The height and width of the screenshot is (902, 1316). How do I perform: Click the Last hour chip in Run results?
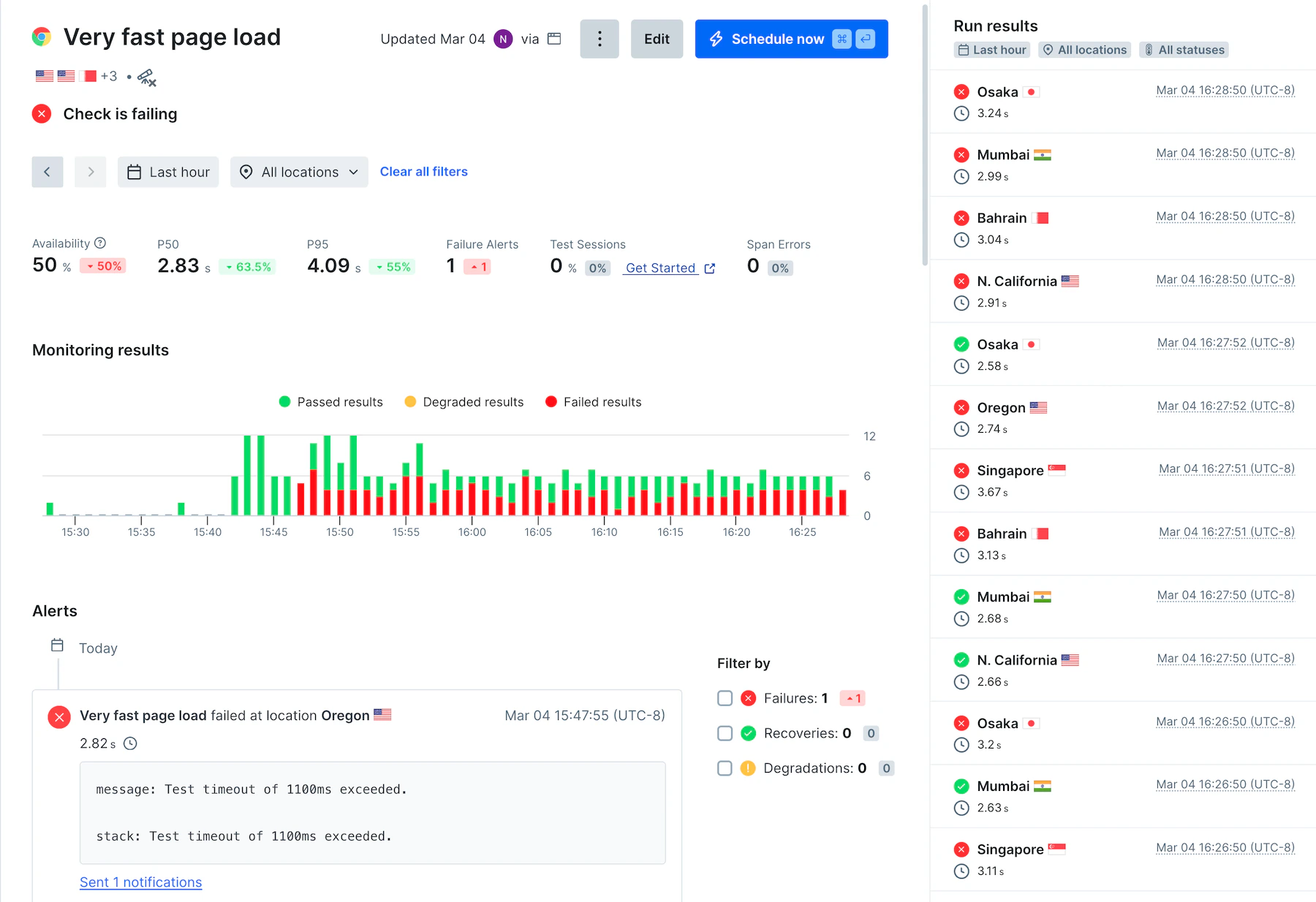pos(991,50)
